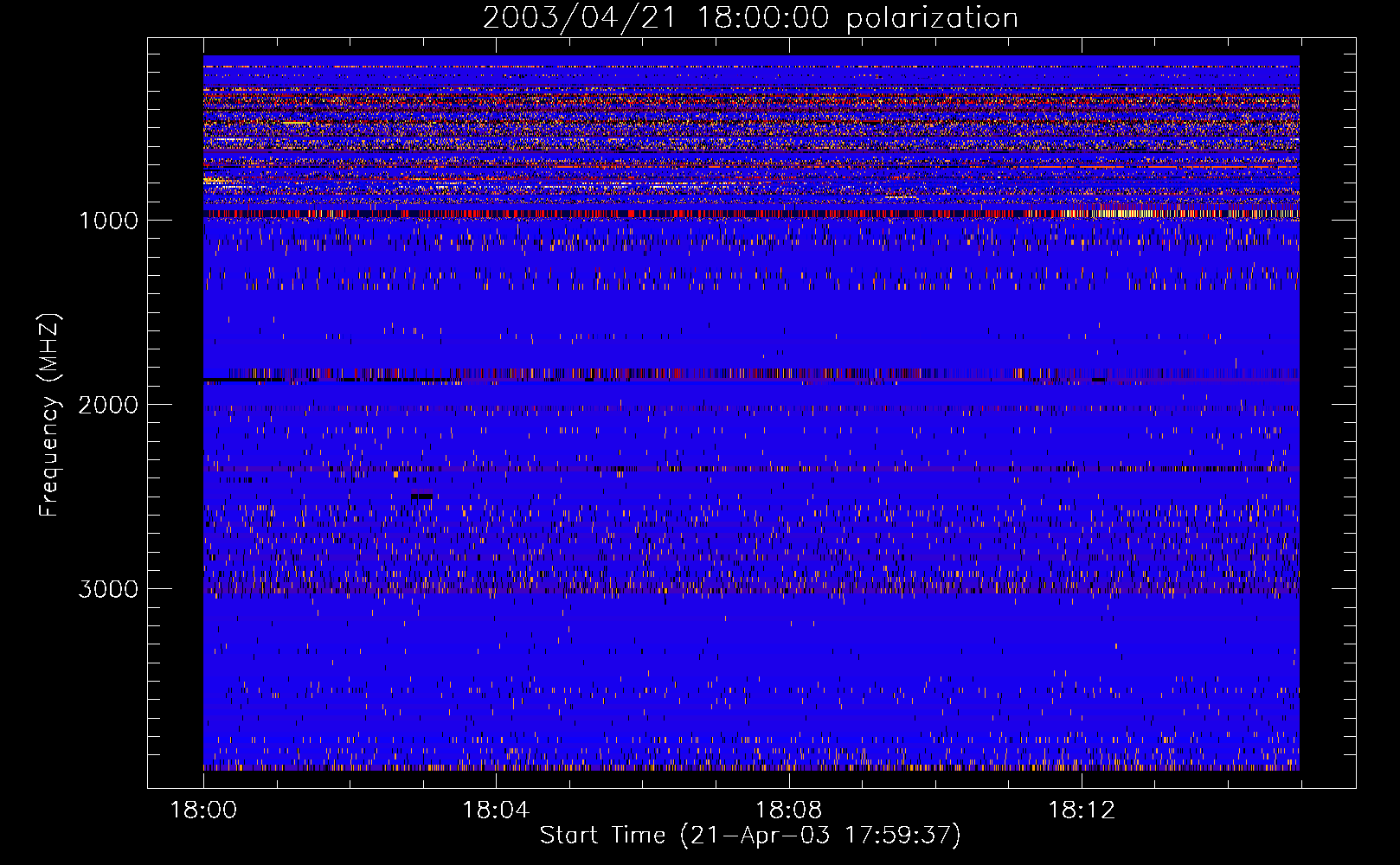Click the 18:04 time tick label
This screenshot has height=865, width=1400.
pyautogui.click(x=496, y=811)
